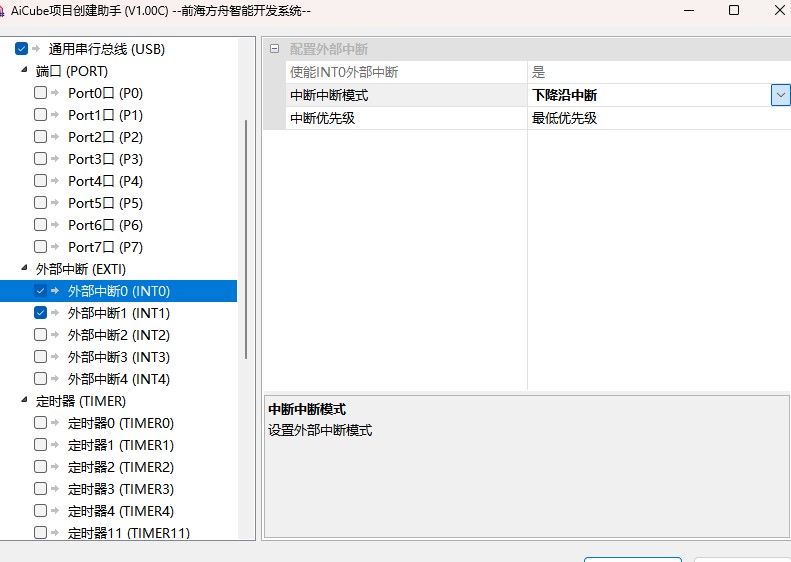Image resolution: width=791 pixels, height=562 pixels.
Task: Open 定时器4 (TIMER4) tree label
Action: click(121, 511)
